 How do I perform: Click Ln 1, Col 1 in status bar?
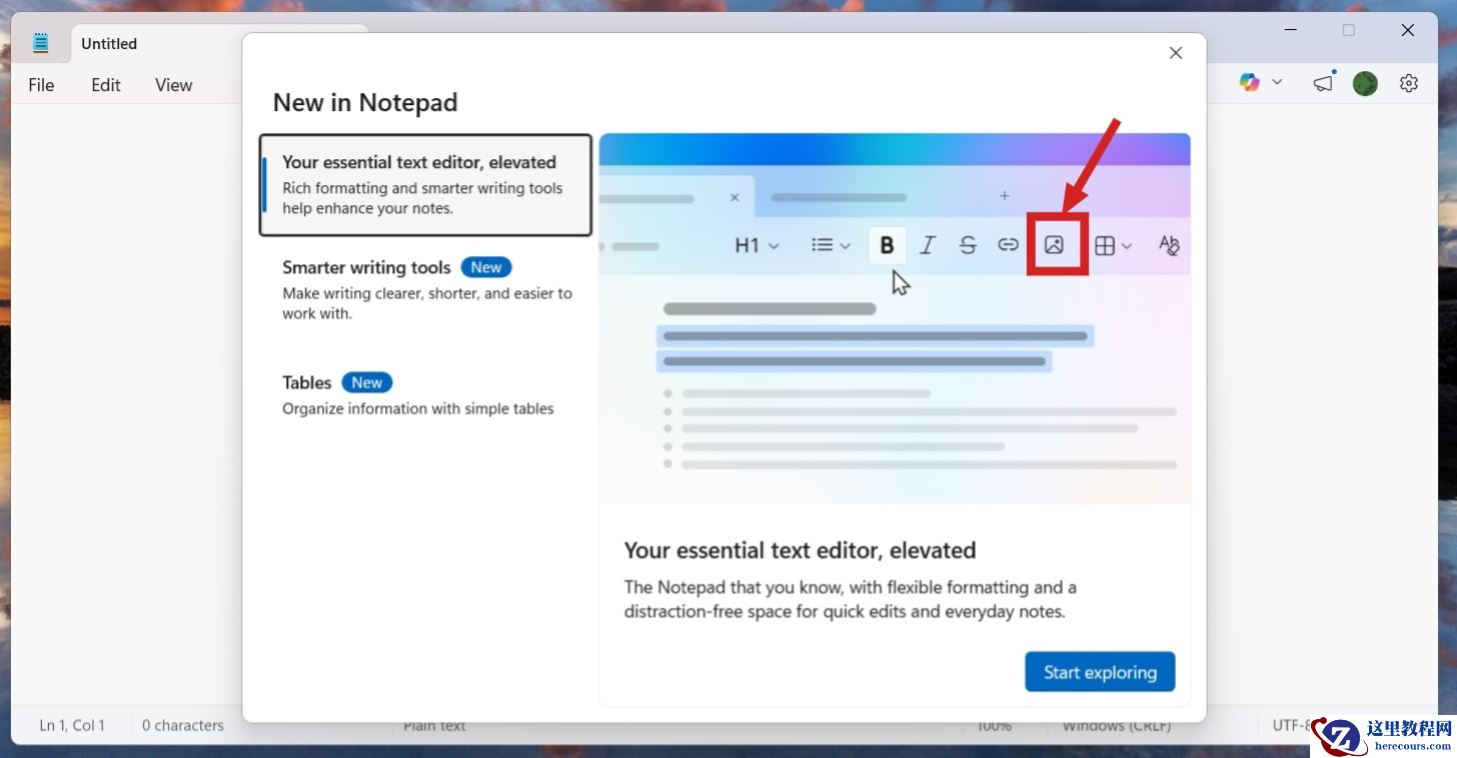[x=72, y=725]
